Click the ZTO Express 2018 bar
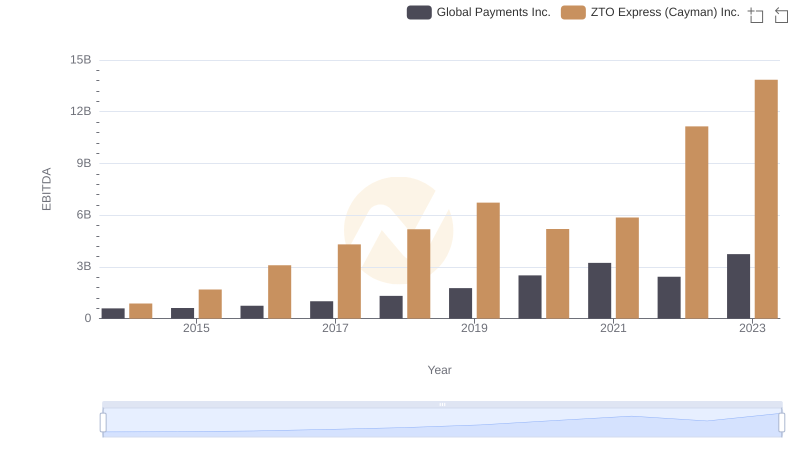 coord(418,274)
